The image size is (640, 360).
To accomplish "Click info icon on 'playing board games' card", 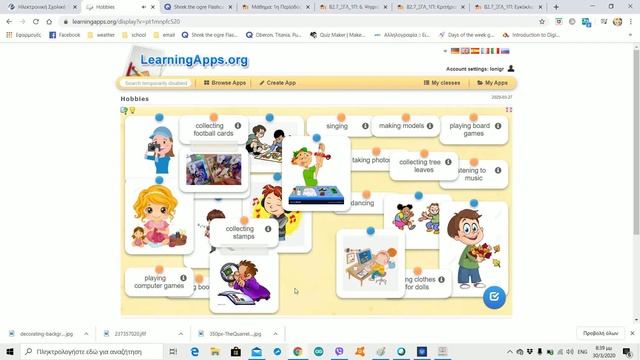I will 498,126.
